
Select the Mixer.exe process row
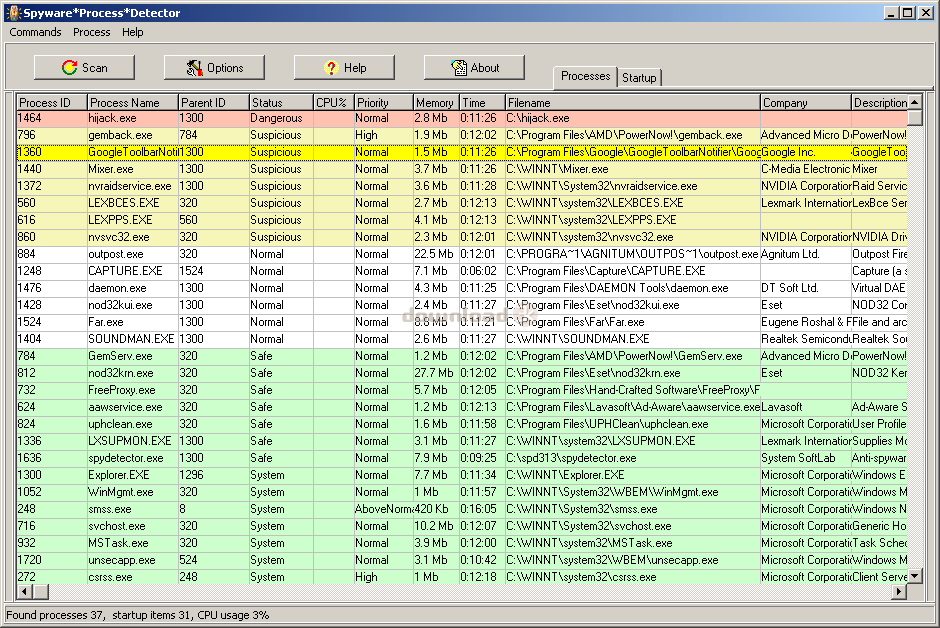[x=462, y=170]
